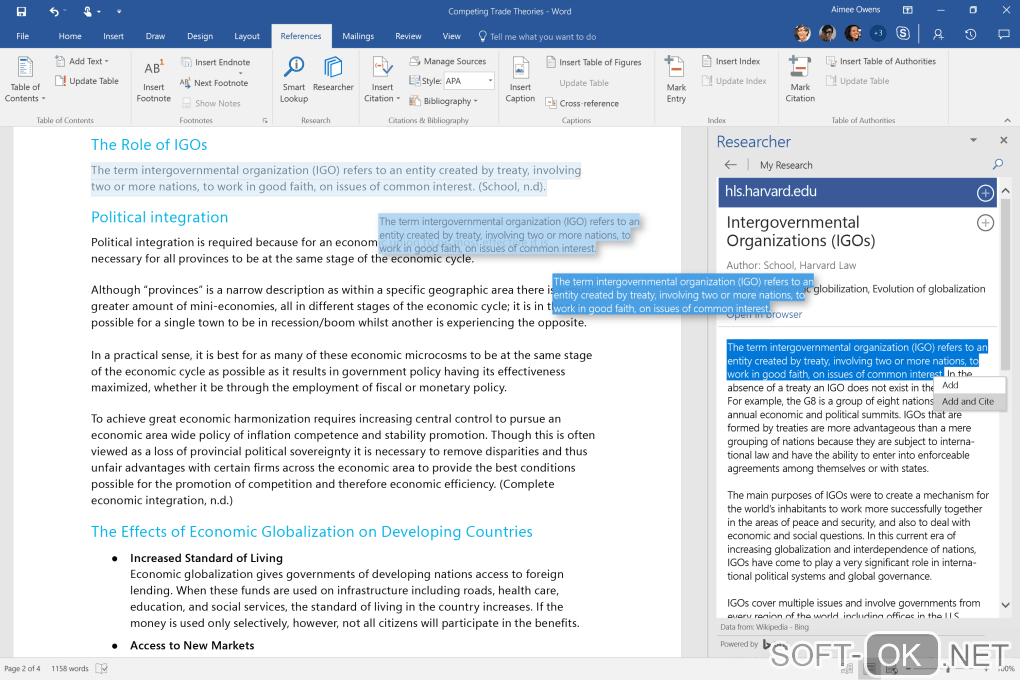
Task: Undo the last action in title bar
Action: click(x=54, y=11)
